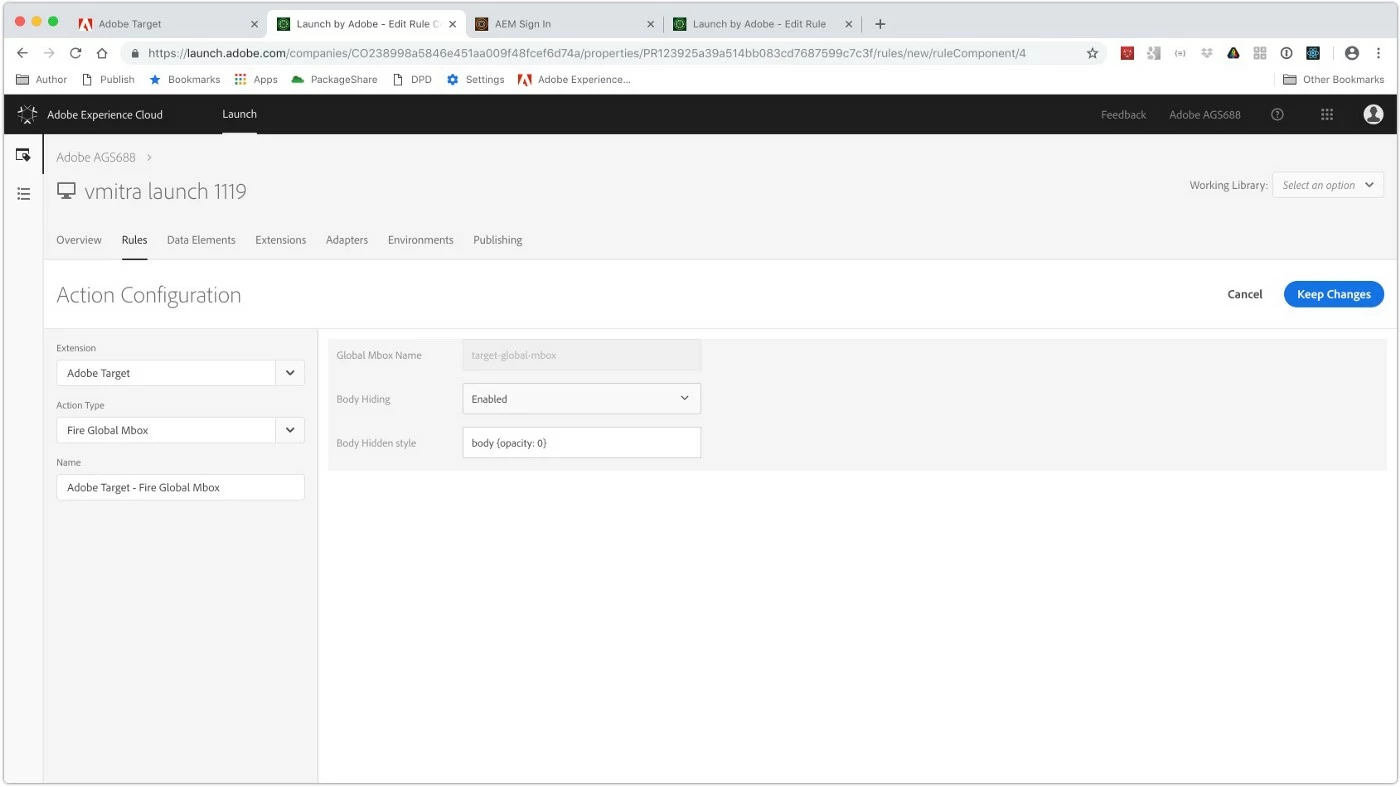Close the Adobe Target browser tab

click(254, 24)
